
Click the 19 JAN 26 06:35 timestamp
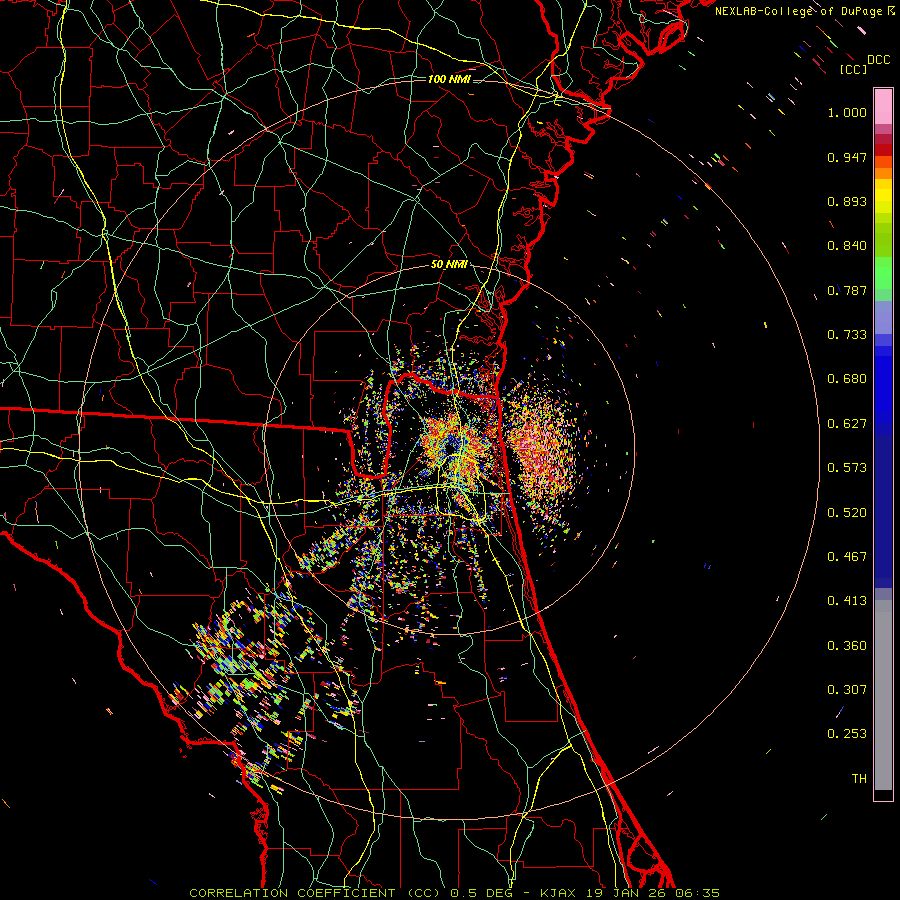pyautogui.click(x=653, y=893)
